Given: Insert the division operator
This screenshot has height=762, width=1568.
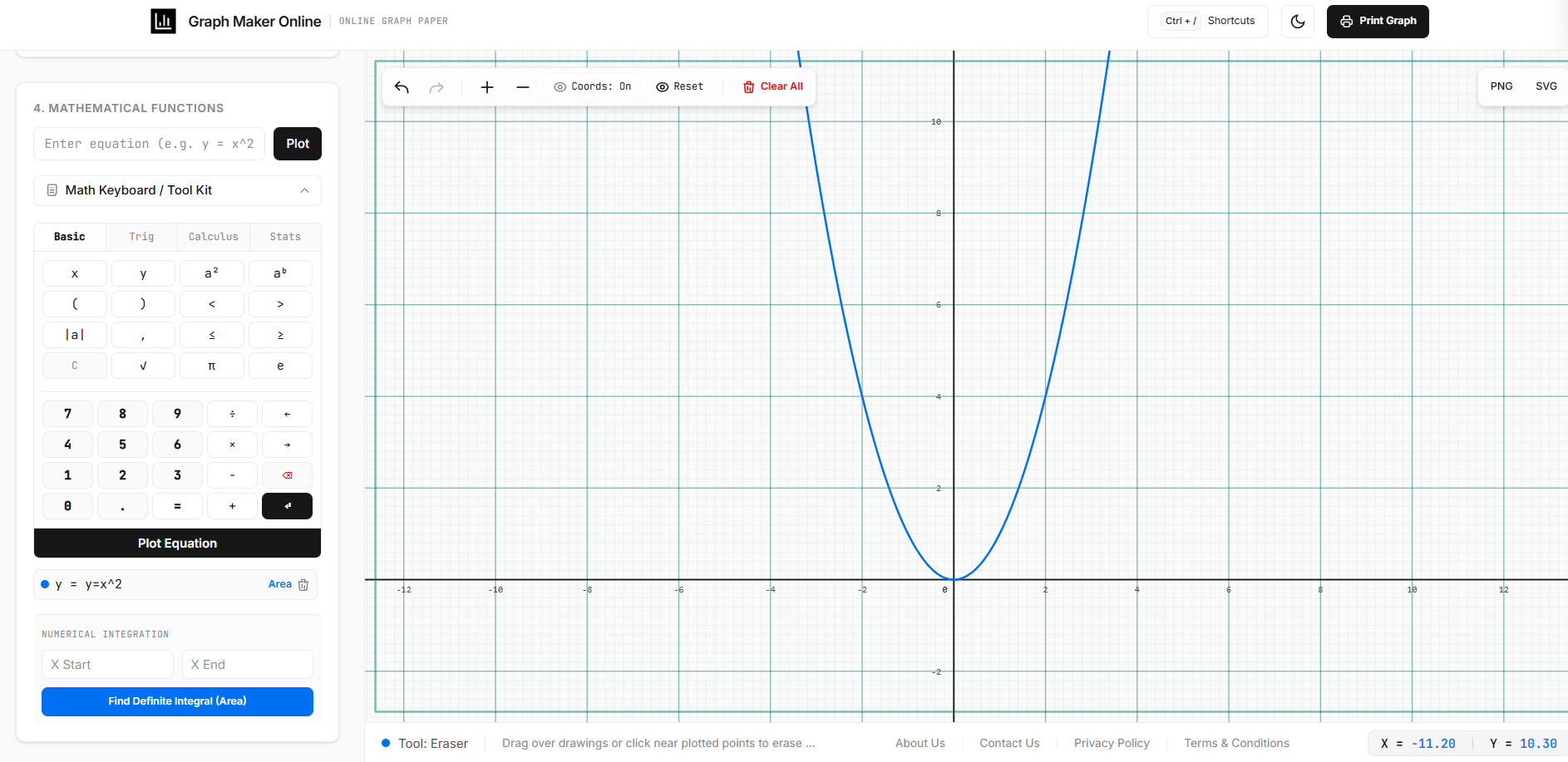Looking at the screenshot, I should click(x=232, y=414).
